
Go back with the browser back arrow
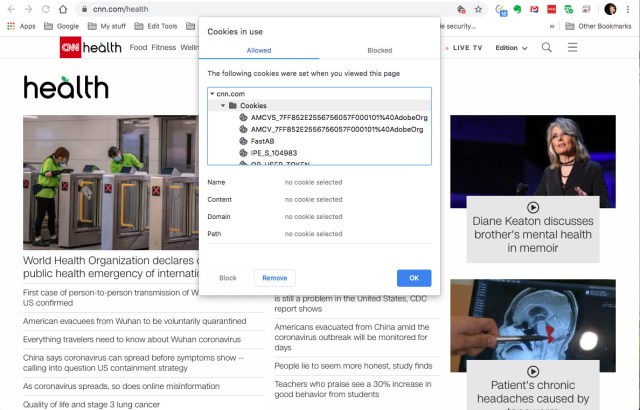coord(11,9)
